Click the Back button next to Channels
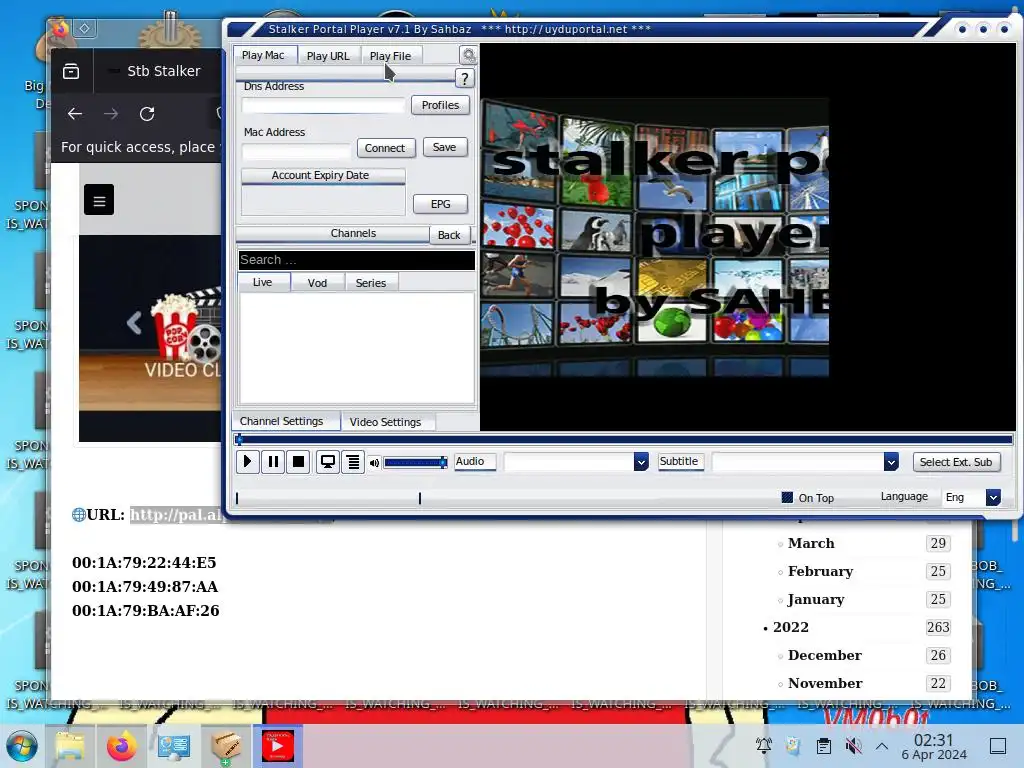This screenshot has height=768, width=1024. (449, 235)
